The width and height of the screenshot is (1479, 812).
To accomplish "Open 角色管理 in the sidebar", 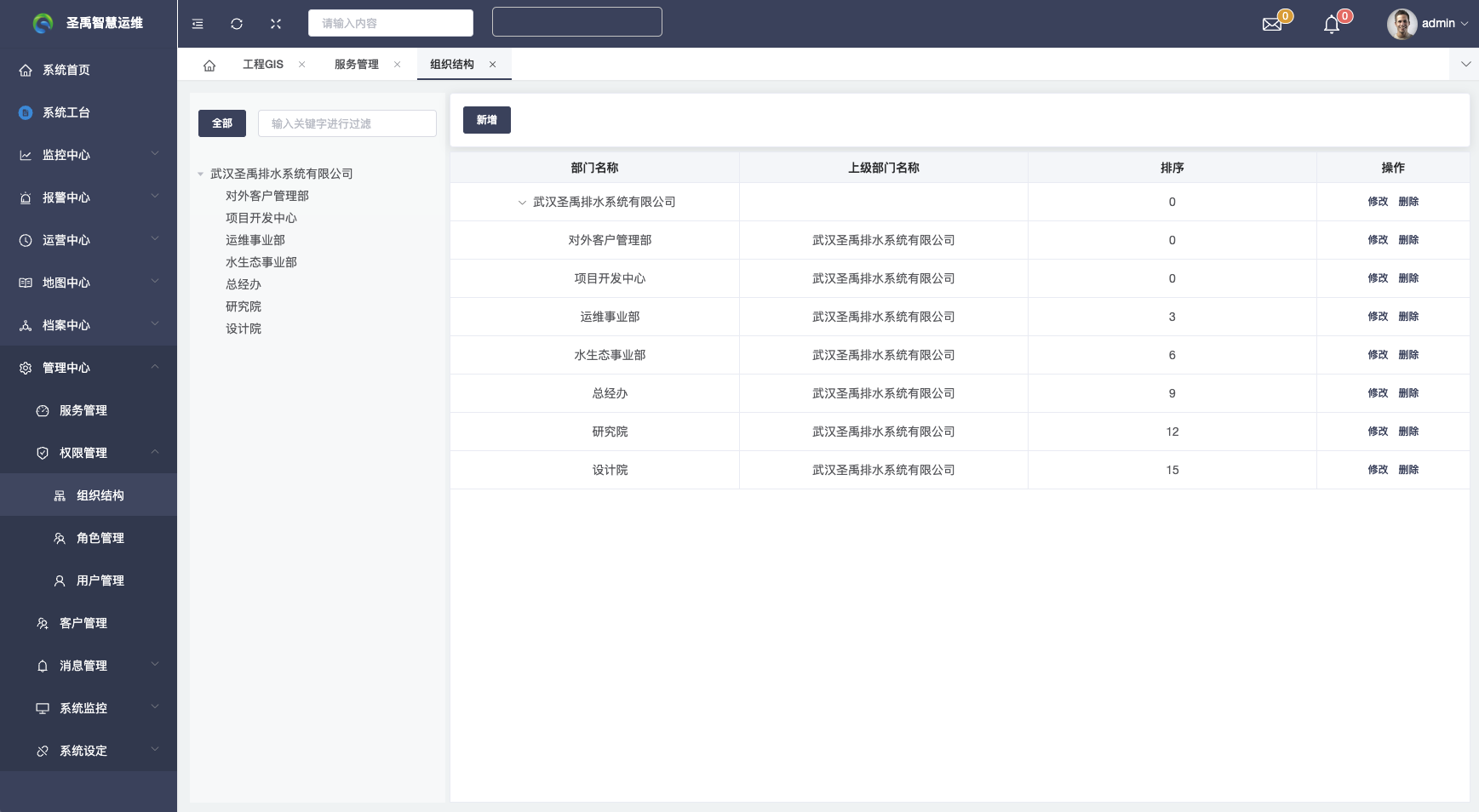I will 100,538.
